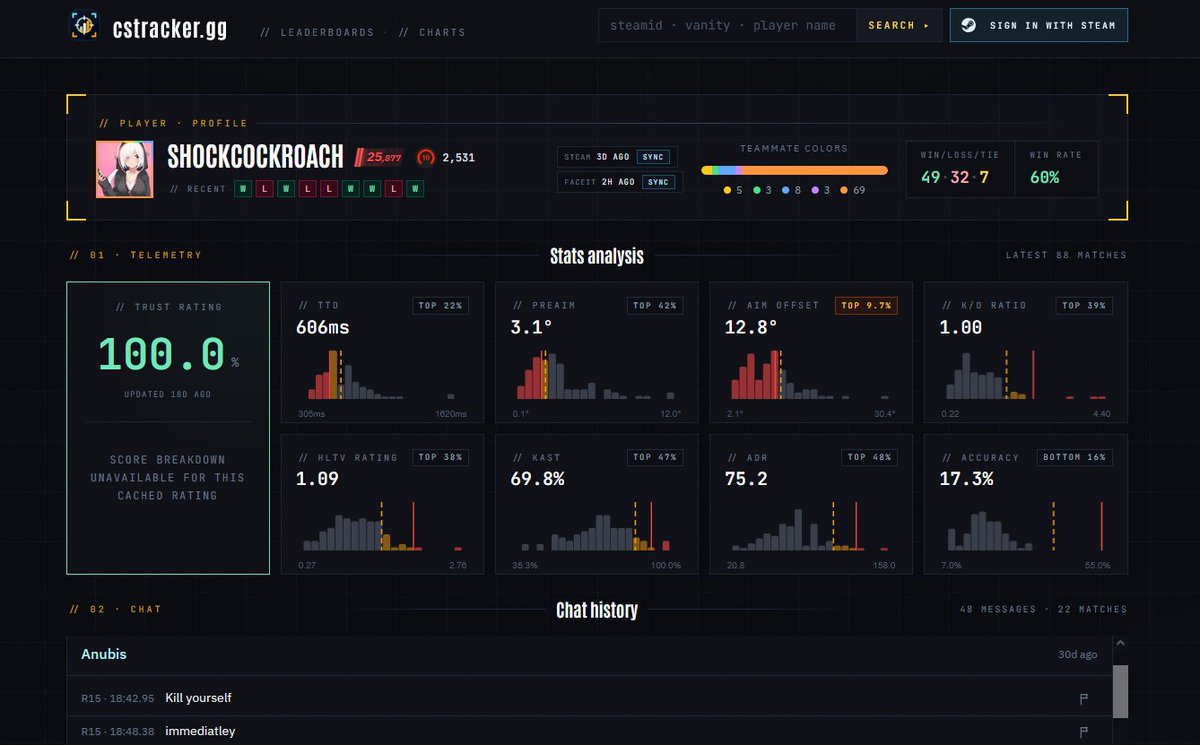Click the Accuracy histogram chart

pyautogui.click(x=1025, y=527)
